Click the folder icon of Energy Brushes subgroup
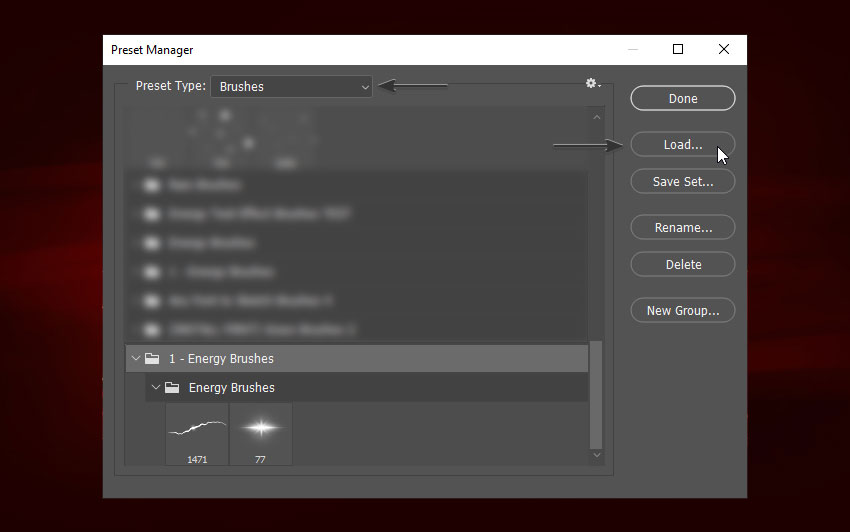This screenshot has height=532, width=850. pyautogui.click(x=172, y=388)
